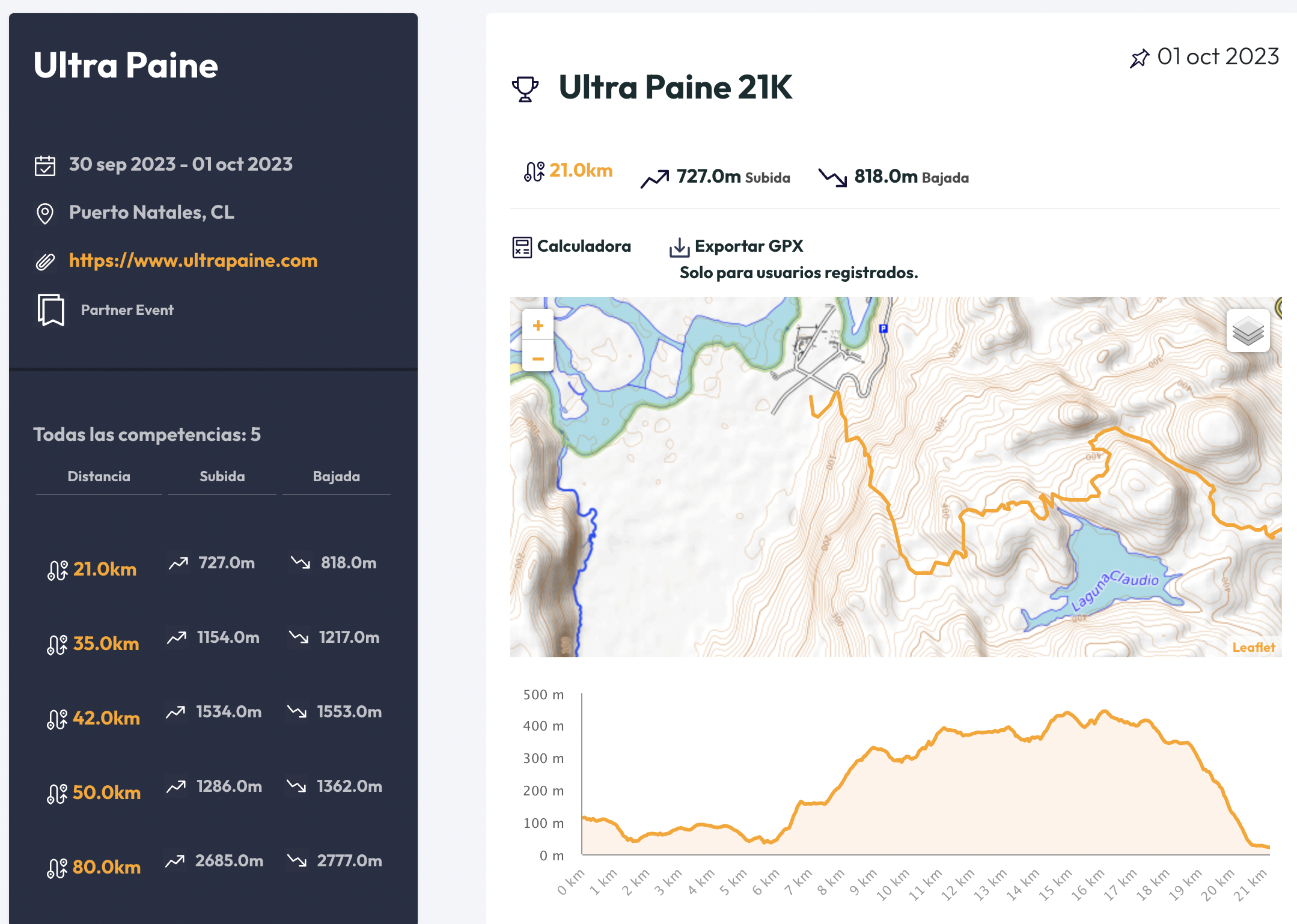Screen dimensions: 1297x924
Task: Click the map zoom in plus button
Action: point(538,325)
